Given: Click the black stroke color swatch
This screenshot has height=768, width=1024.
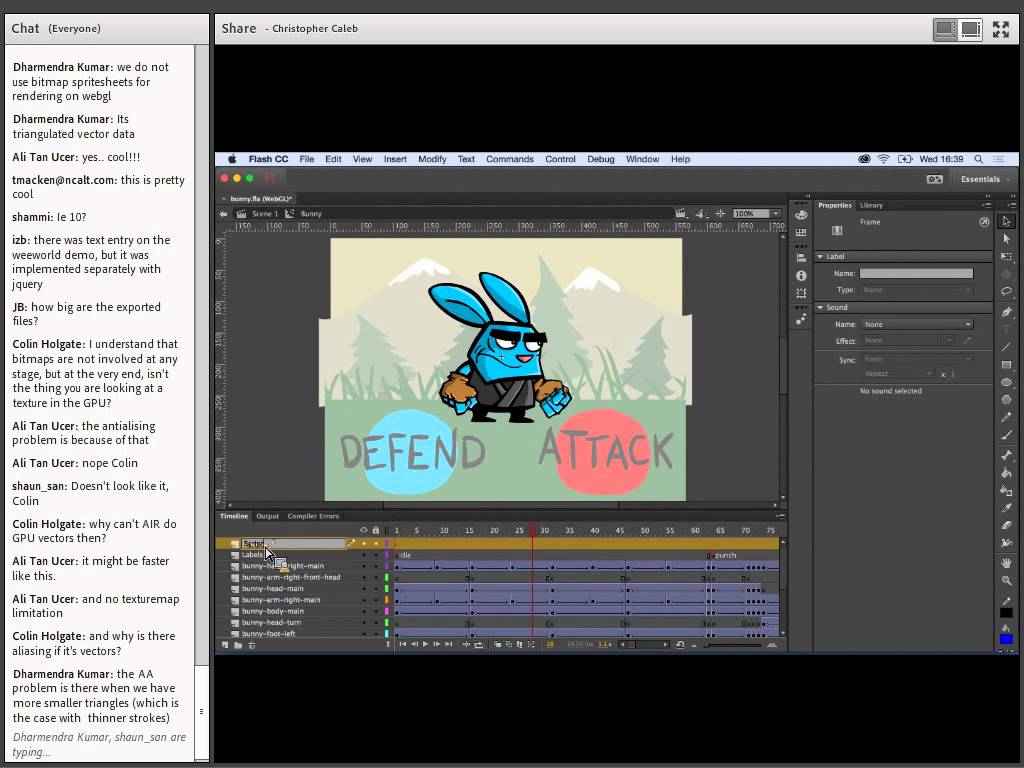Looking at the screenshot, I should 1006,613.
